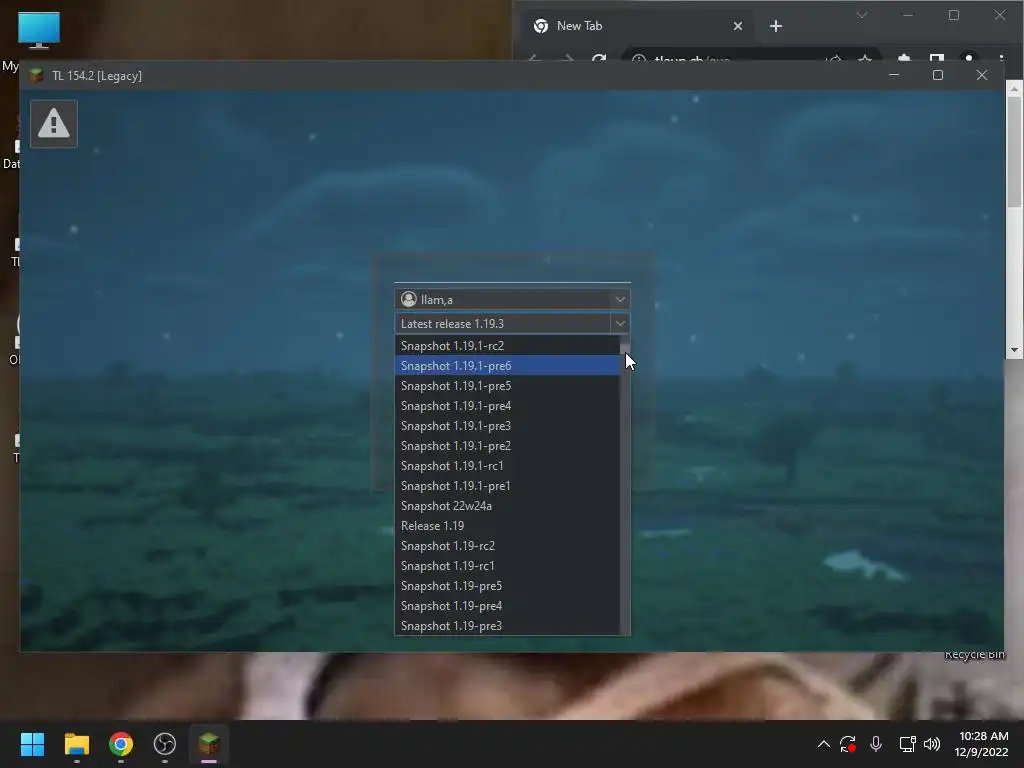Click the microphone tray icon
1024x768 pixels.
coord(876,744)
